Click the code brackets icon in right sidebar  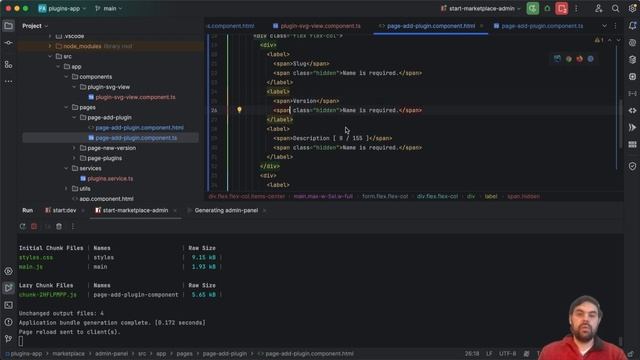[x=632, y=111]
